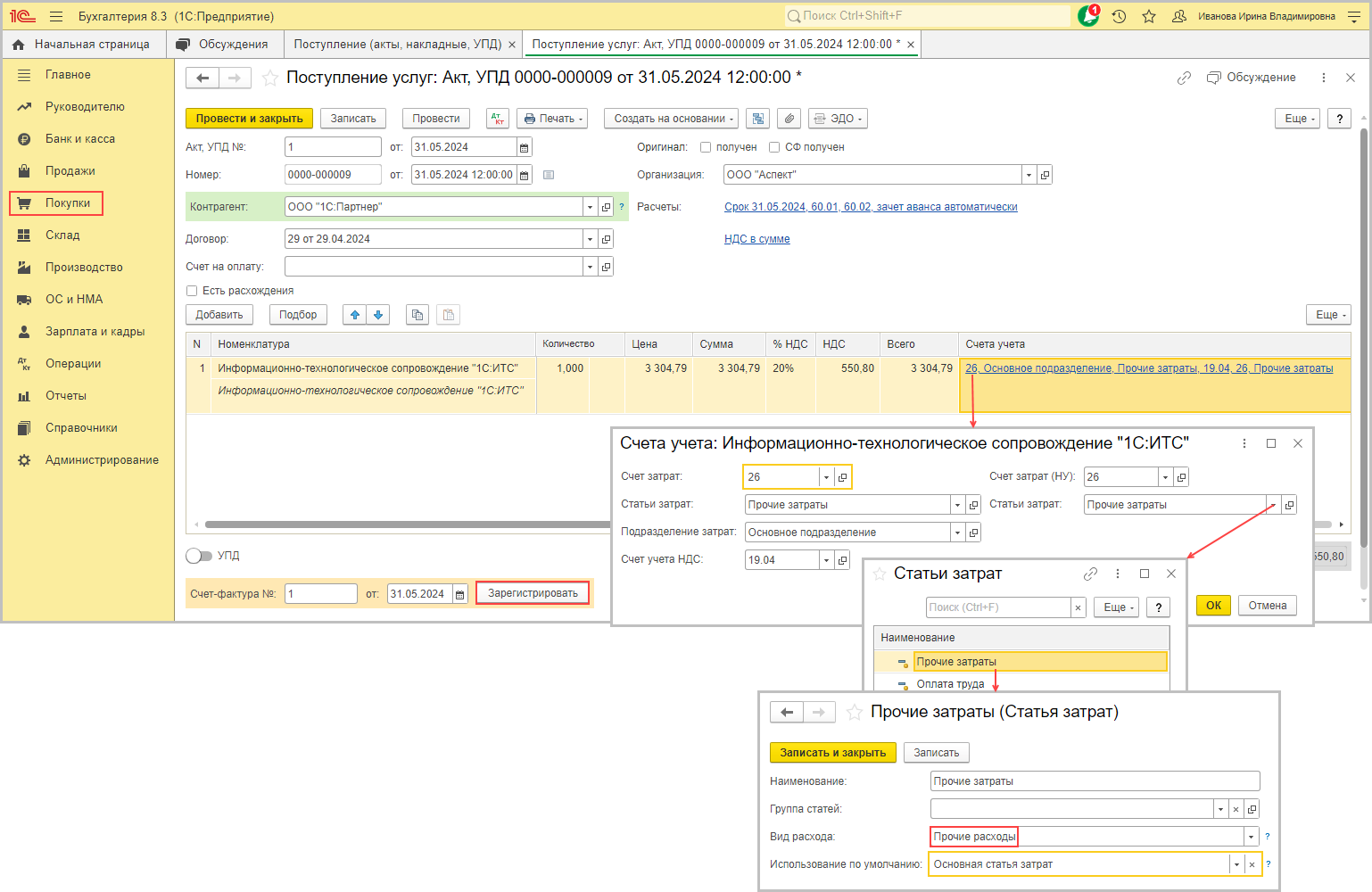The width and height of the screenshot is (1372, 892).
Task: Open calendar for Номер date field
Action: point(525,175)
